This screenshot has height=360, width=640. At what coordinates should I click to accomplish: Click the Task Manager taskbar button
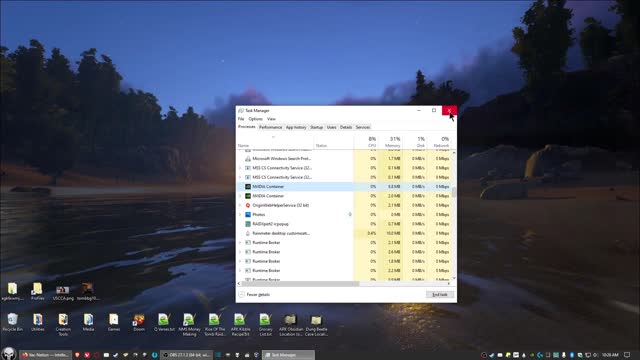click(x=288, y=355)
